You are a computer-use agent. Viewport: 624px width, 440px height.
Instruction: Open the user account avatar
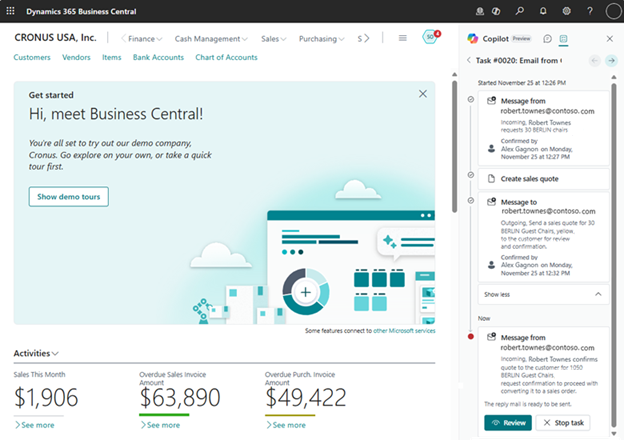click(x=612, y=11)
